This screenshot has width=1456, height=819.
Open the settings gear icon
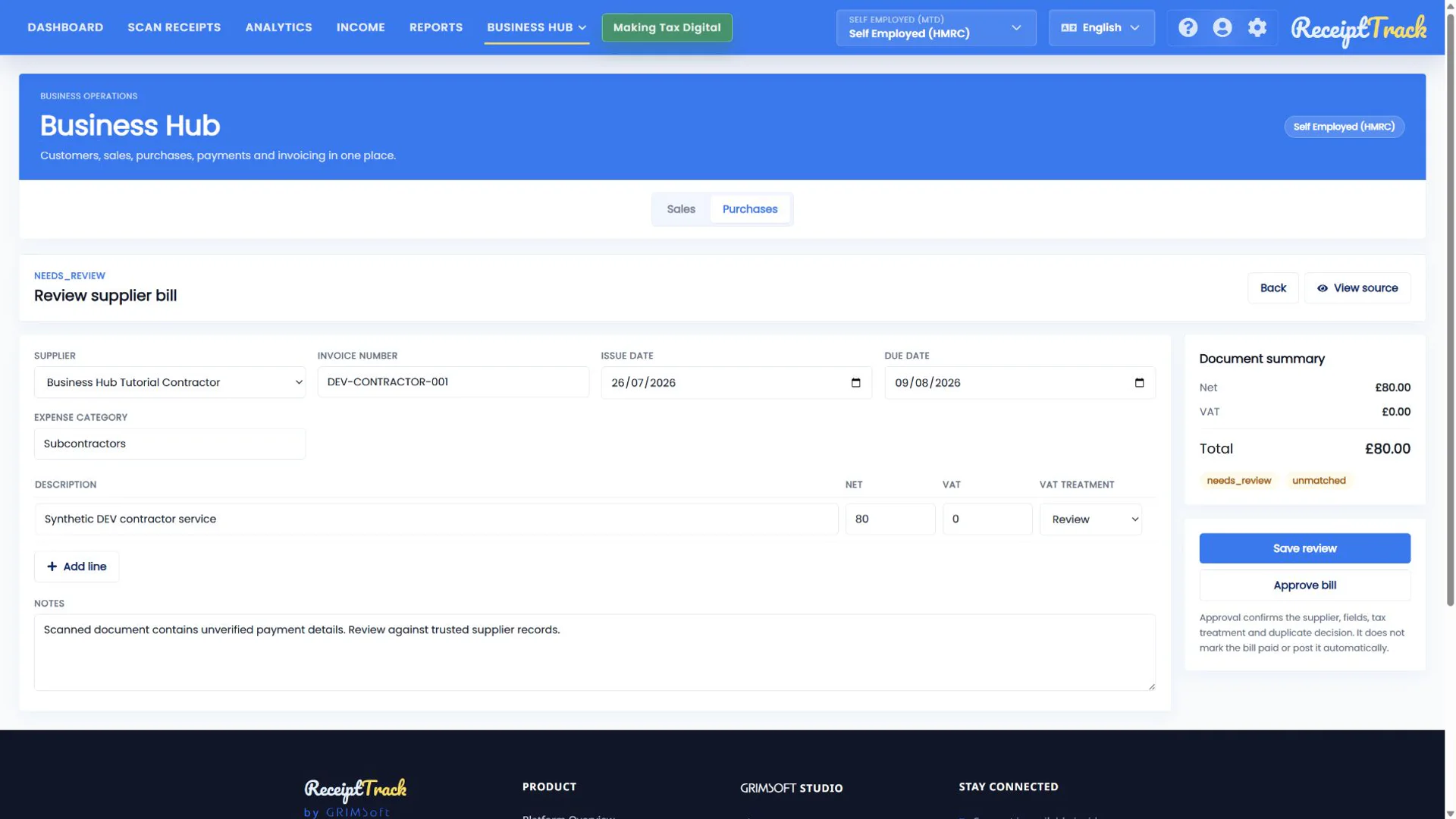pyautogui.click(x=1257, y=28)
